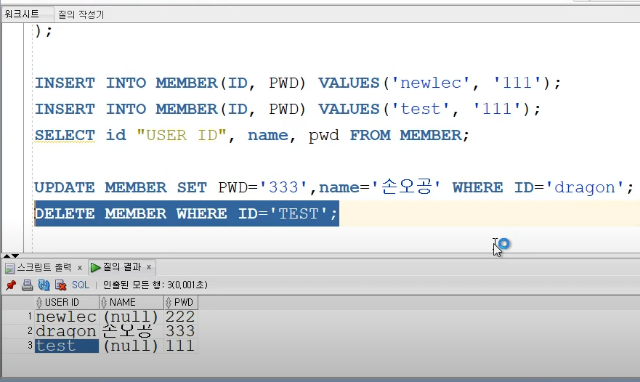The width and height of the screenshot is (640, 382).
Task: Click the 'dragon' literal in UPDATE statement
Action: click(x=584, y=187)
